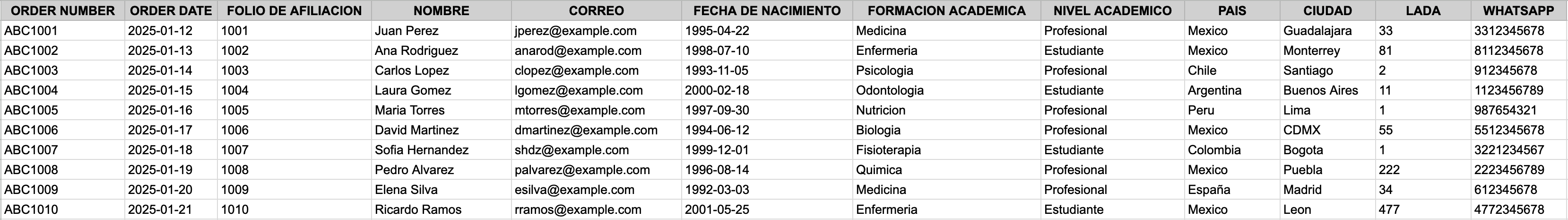Viewport: 1568px width, 220px height.
Task: Click birth date 1997-09-30
Action: click(717, 110)
